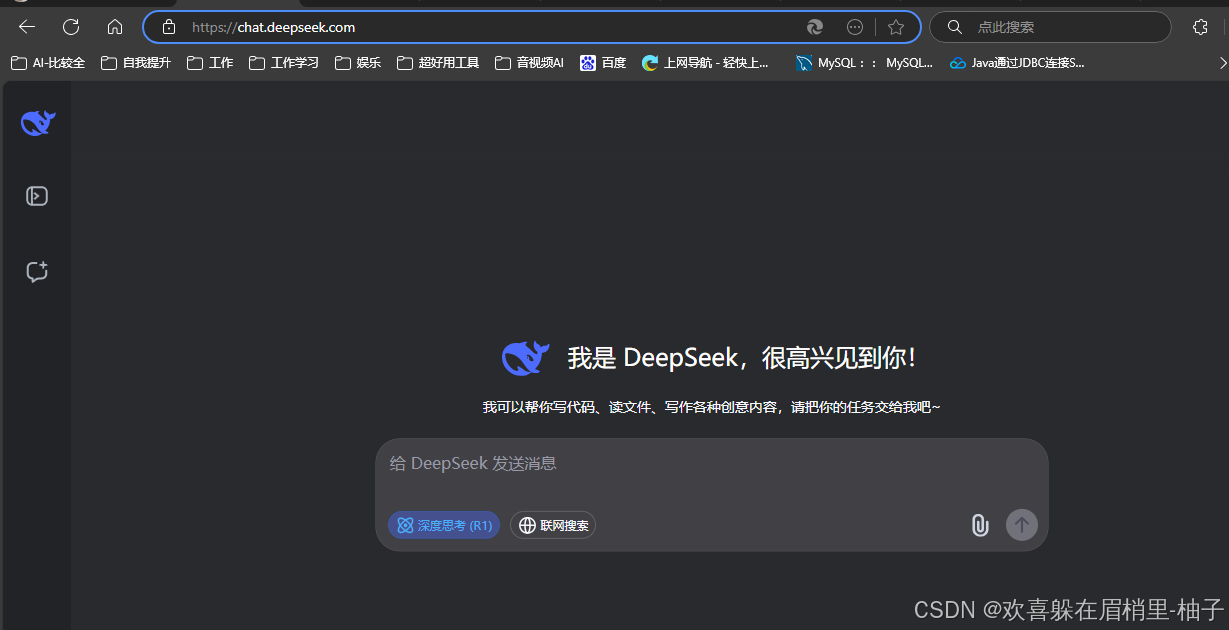The image size is (1229, 630).
Task: Reload the page with refresh icon
Action: [71, 27]
